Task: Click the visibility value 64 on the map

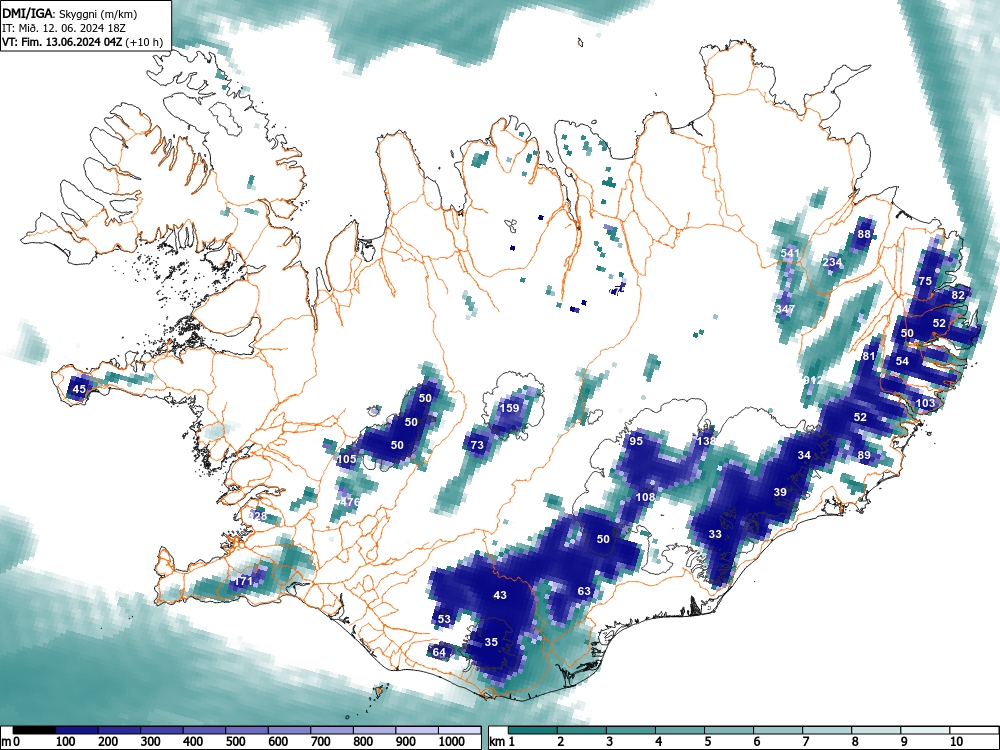Action: click(x=439, y=652)
